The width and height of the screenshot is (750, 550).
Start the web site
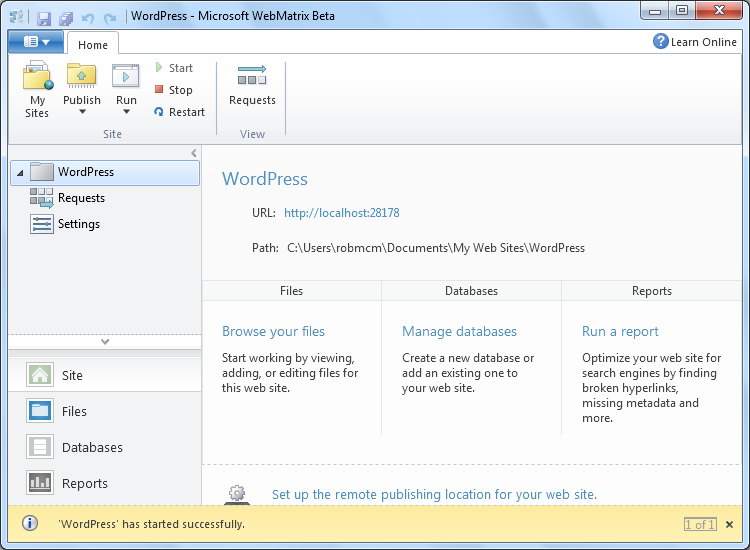click(x=173, y=68)
